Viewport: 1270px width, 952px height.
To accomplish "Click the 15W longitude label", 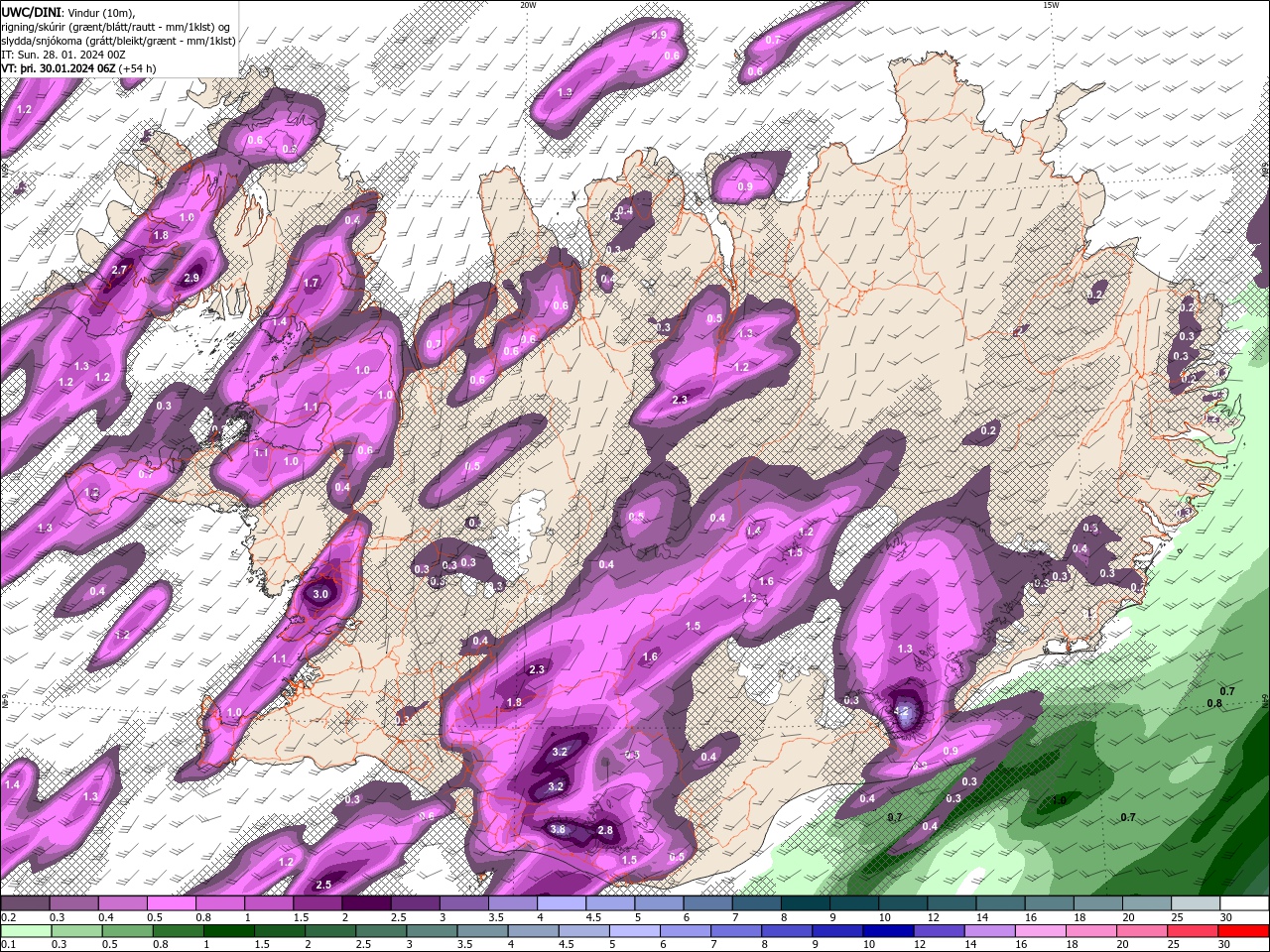I will (1051, 5).
